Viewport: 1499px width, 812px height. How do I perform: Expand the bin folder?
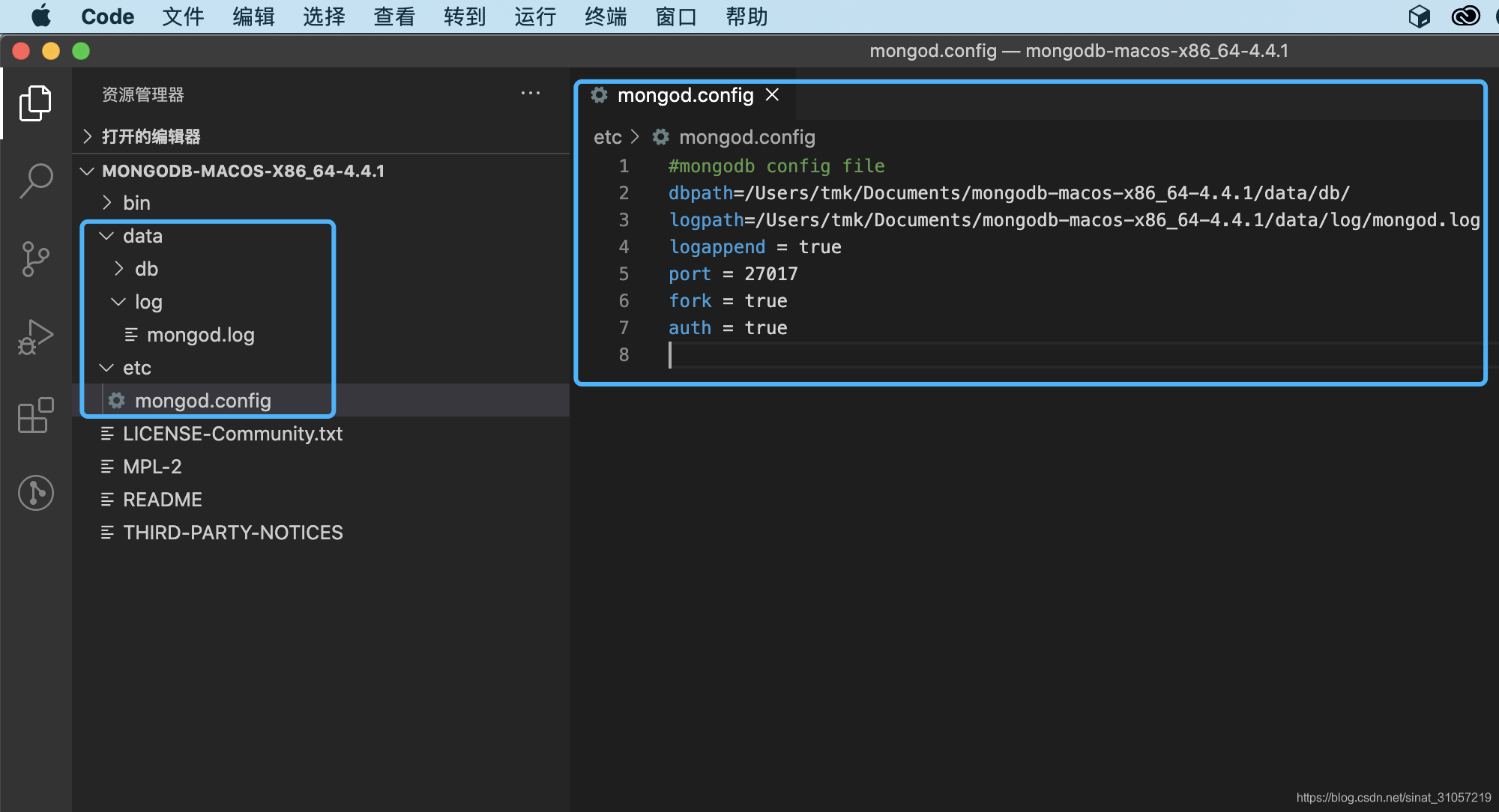pyautogui.click(x=136, y=203)
